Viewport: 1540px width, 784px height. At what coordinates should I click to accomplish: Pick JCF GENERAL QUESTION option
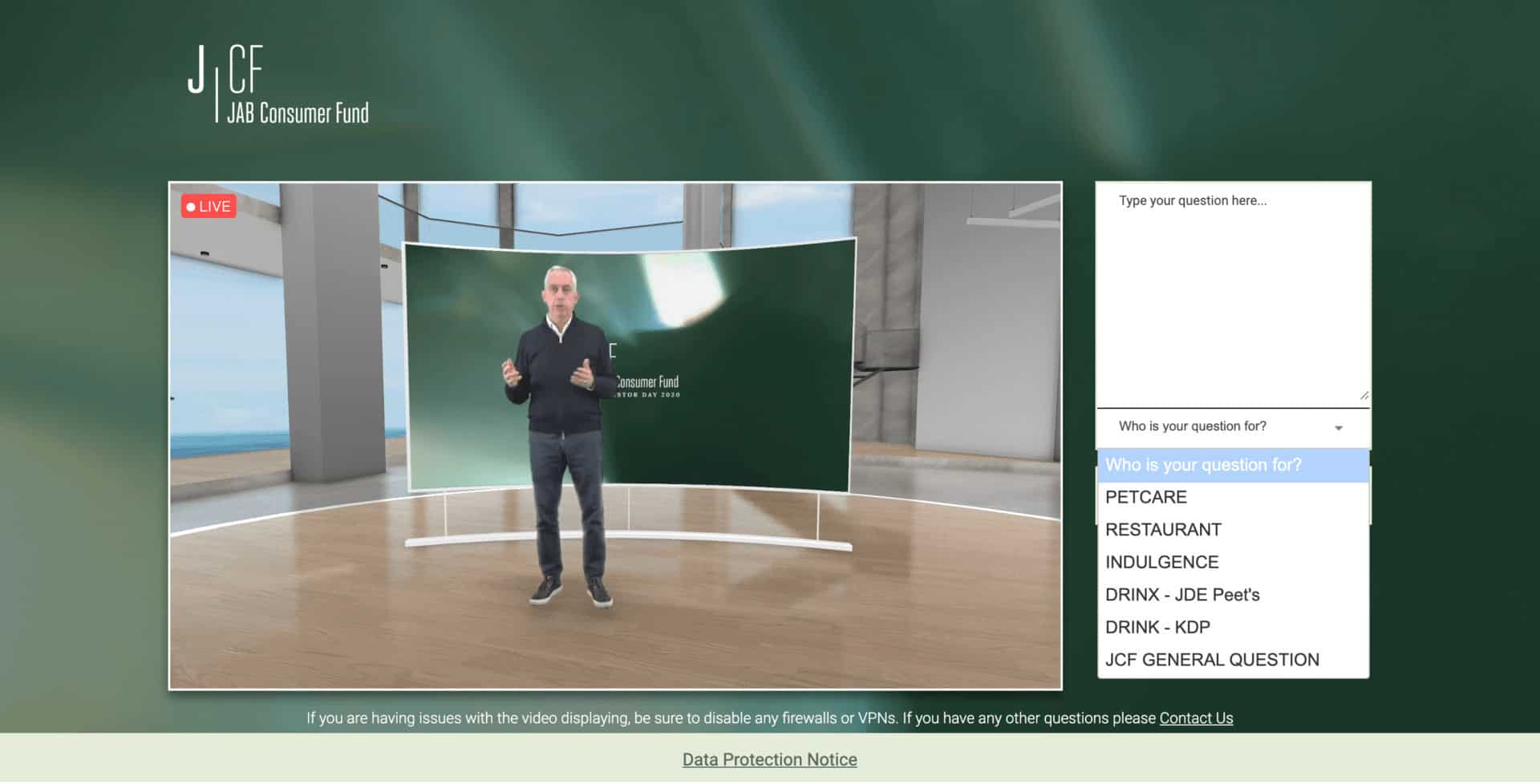point(1211,660)
